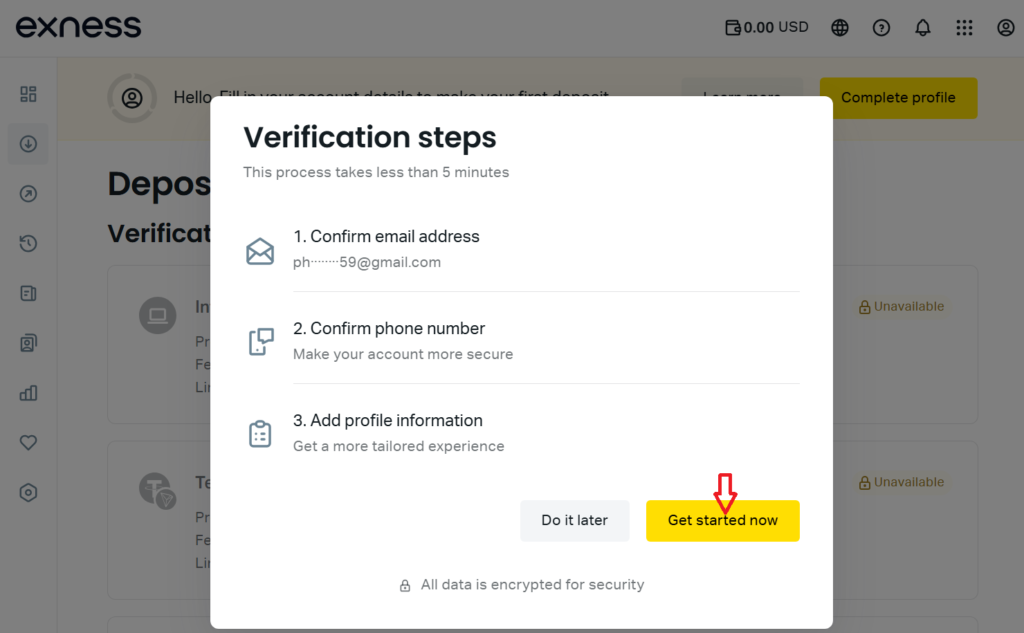The width and height of the screenshot is (1024, 633).
Task: Open the hexagon settings sidebar icon
Action: pos(28,493)
